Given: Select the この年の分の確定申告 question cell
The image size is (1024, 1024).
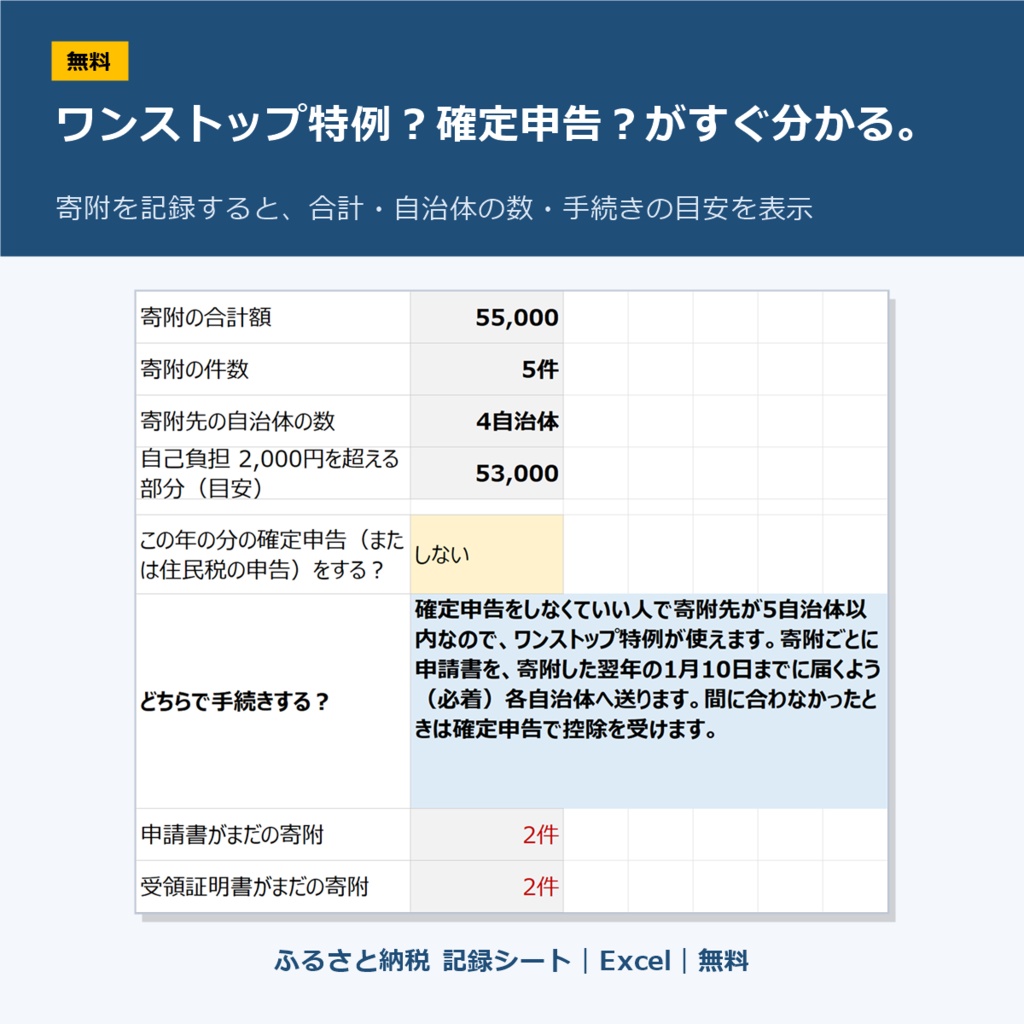Looking at the screenshot, I should [272, 554].
